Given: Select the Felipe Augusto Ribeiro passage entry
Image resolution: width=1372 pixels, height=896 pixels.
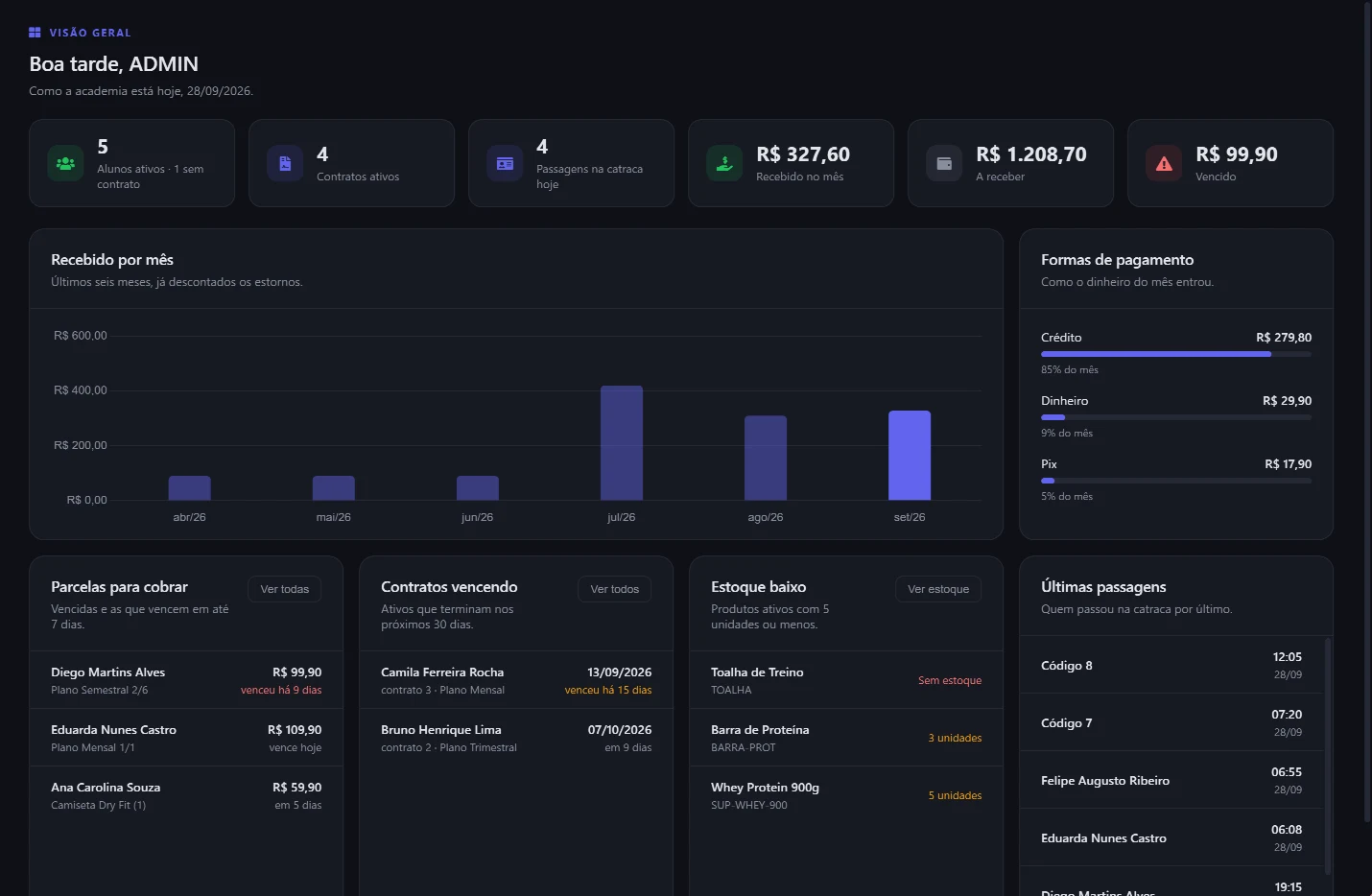Looking at the screenshot, I should coord(1171,780).
